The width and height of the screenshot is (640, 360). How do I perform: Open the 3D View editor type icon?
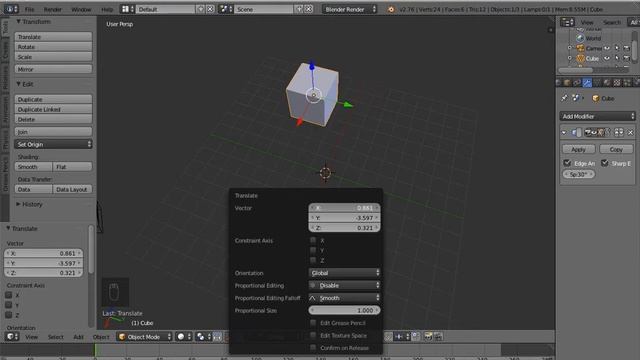pos(12,336)
